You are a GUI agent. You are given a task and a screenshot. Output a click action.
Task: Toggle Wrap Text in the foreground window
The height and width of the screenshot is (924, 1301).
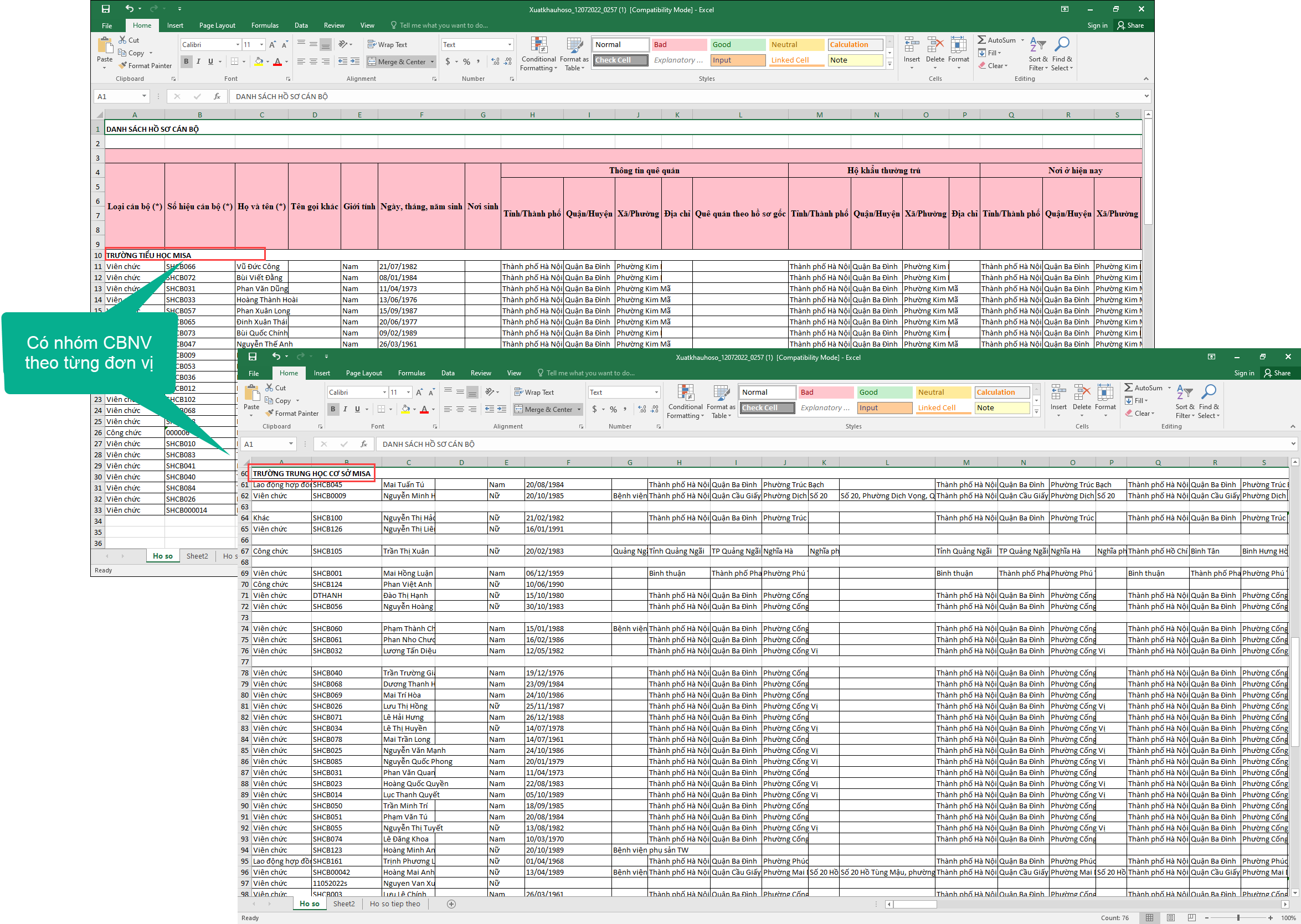click(x=533, y=393)
